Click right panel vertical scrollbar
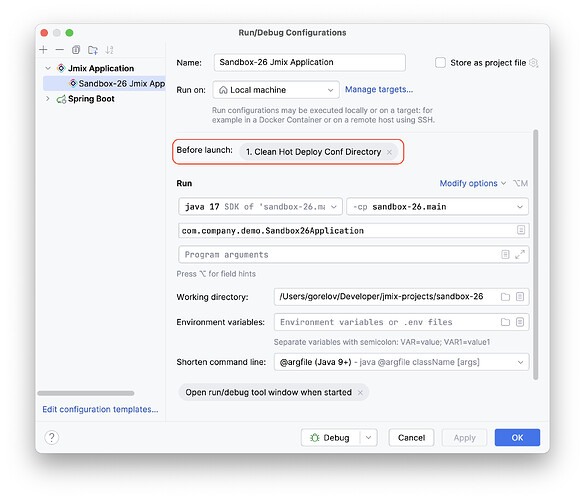Viewport: 585px width, 499px height. point(536,255)
